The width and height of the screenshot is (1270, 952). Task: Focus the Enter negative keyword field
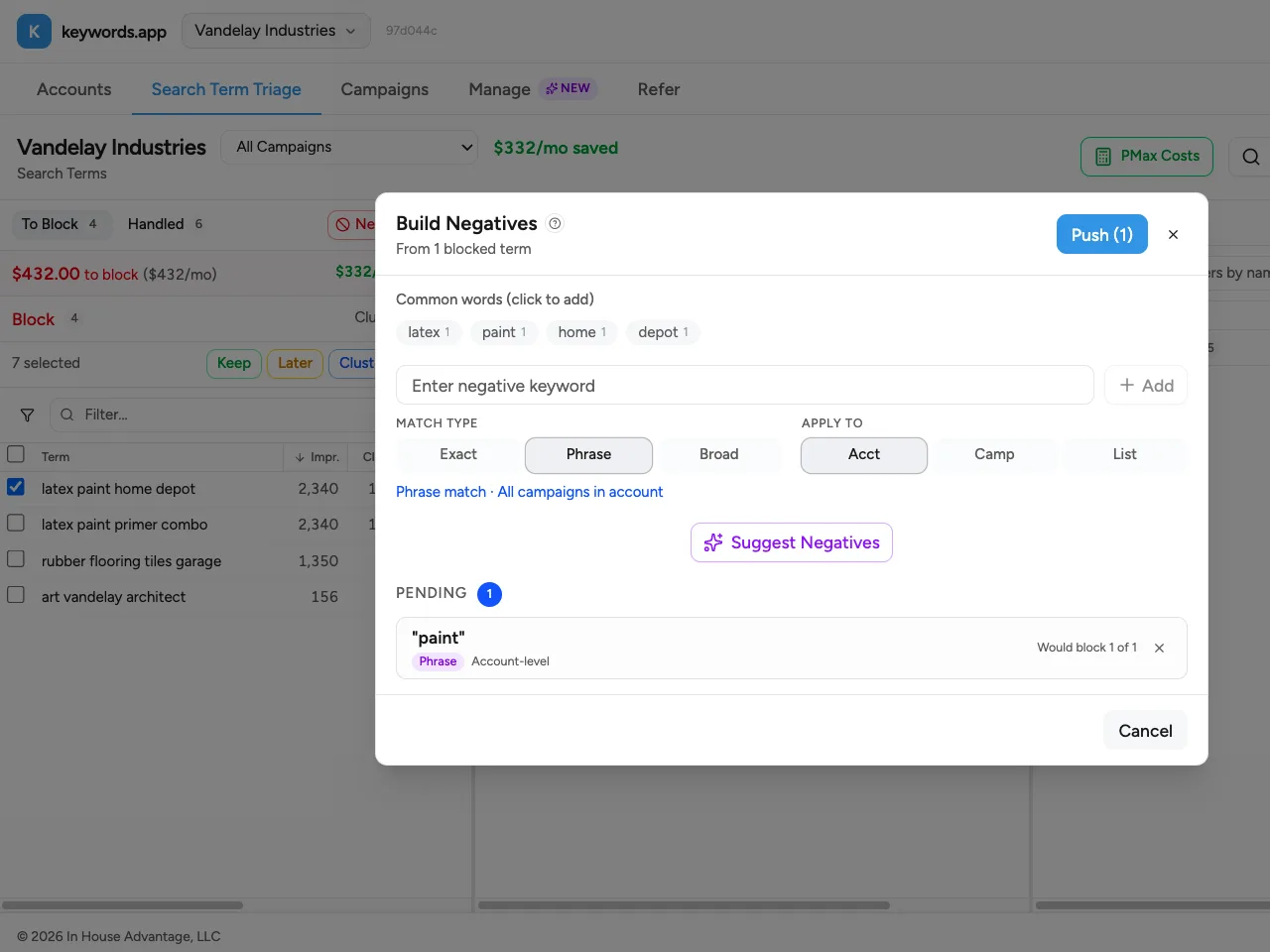[744, 386]
